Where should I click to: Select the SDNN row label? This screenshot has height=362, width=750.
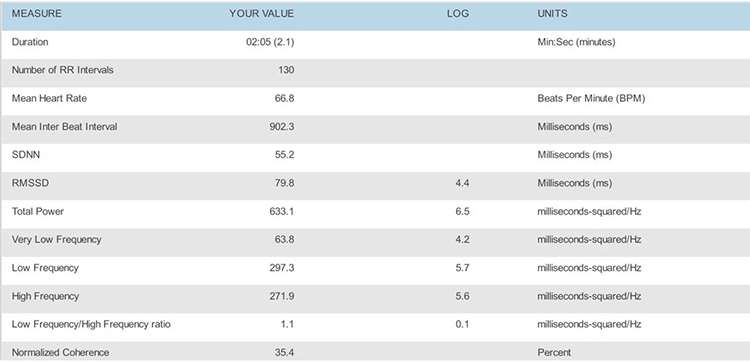(x=26, y=155)
